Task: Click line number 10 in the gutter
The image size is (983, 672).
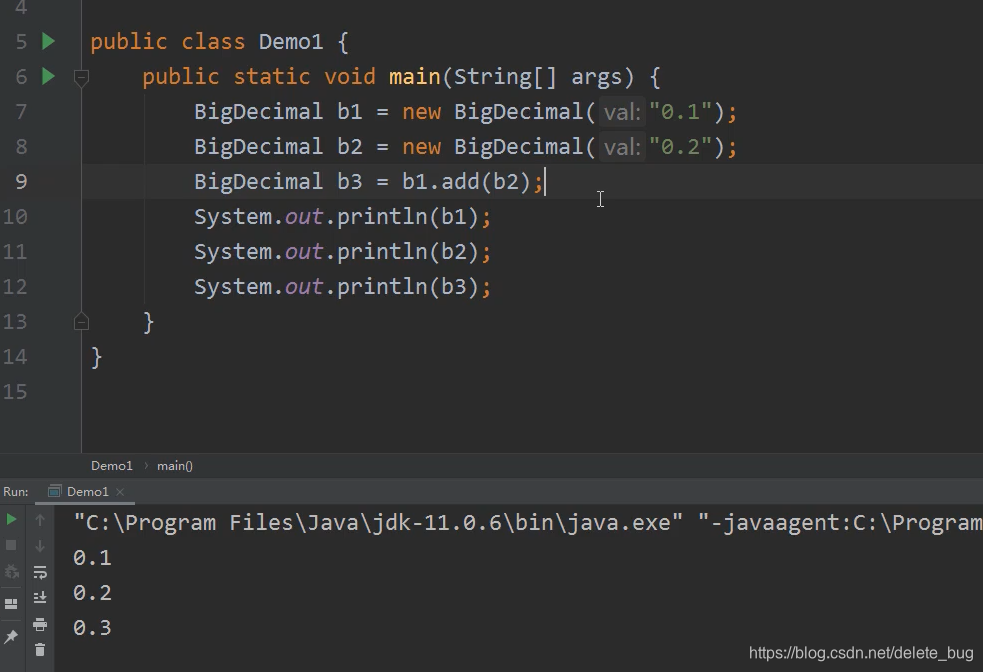Action: click(x=15, y=217)
